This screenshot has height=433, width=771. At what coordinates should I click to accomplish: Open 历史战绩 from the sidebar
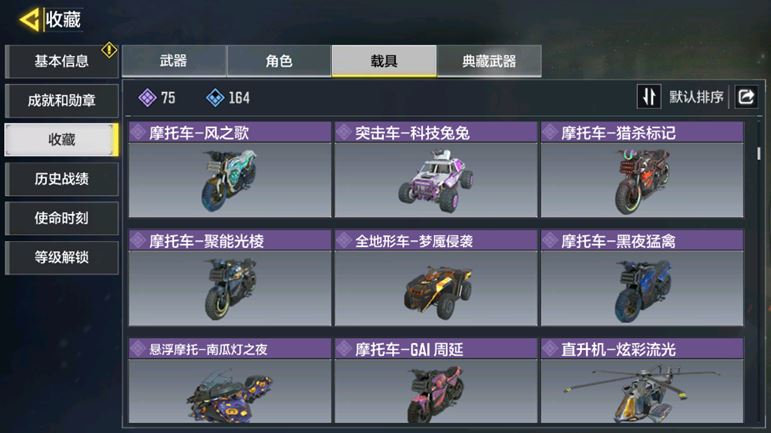[x=61, y=179]
